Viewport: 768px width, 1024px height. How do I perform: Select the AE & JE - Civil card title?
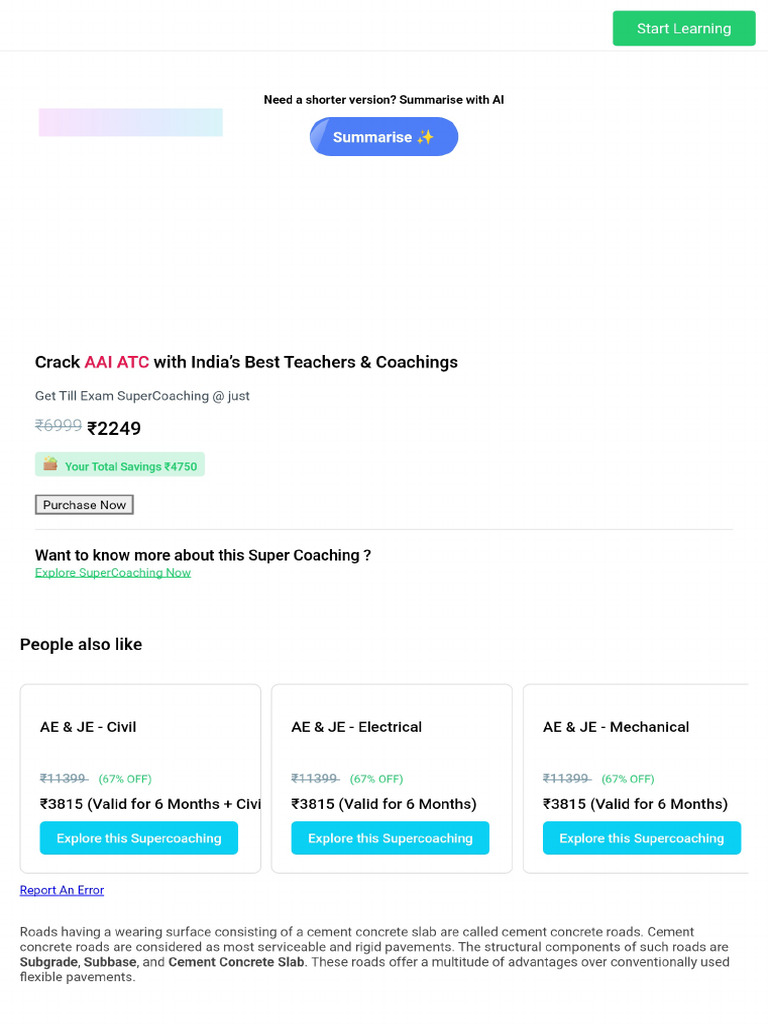click(x=88, y=727)
